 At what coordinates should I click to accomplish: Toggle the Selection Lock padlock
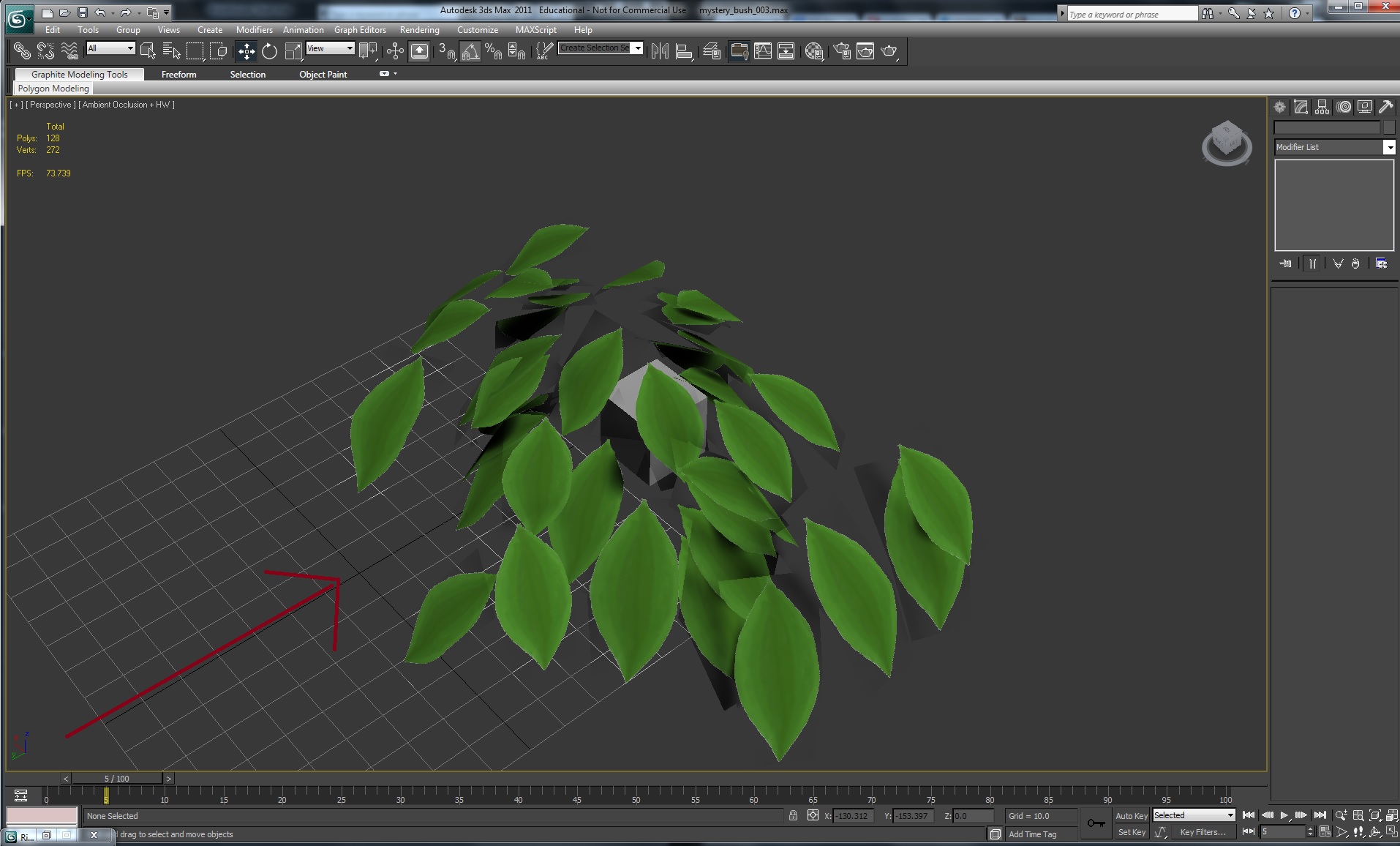[793, 815]
